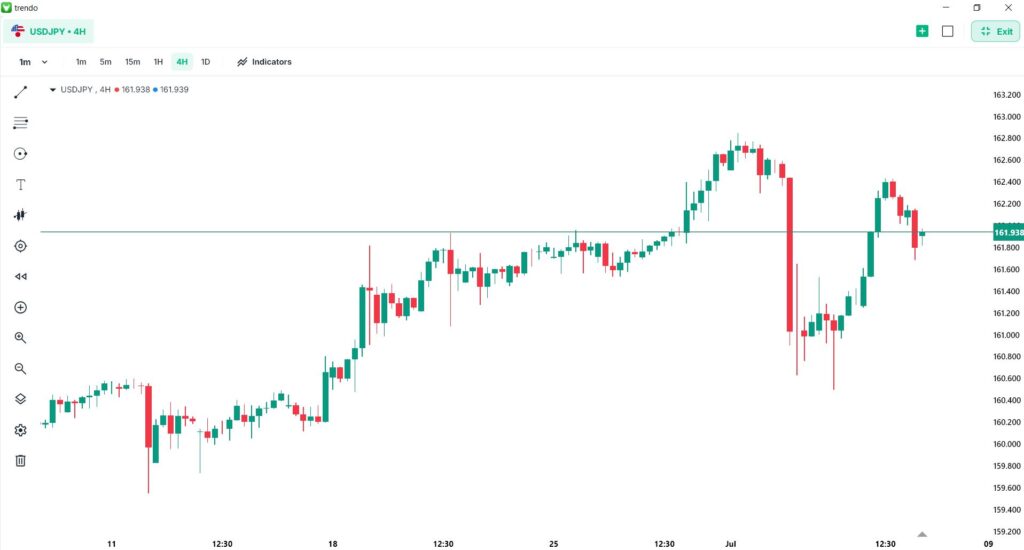
Task: Click the Exit fullscreen button
Action: point(996,31)
